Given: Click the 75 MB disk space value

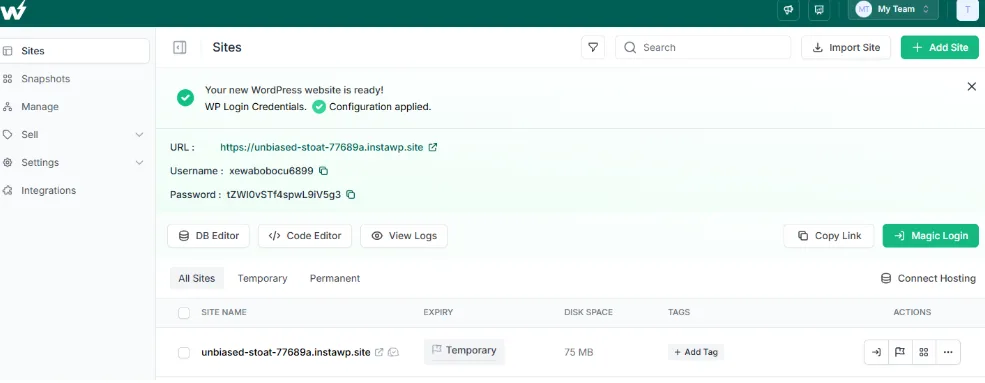Looking at the screenshot, I should 579,353.
